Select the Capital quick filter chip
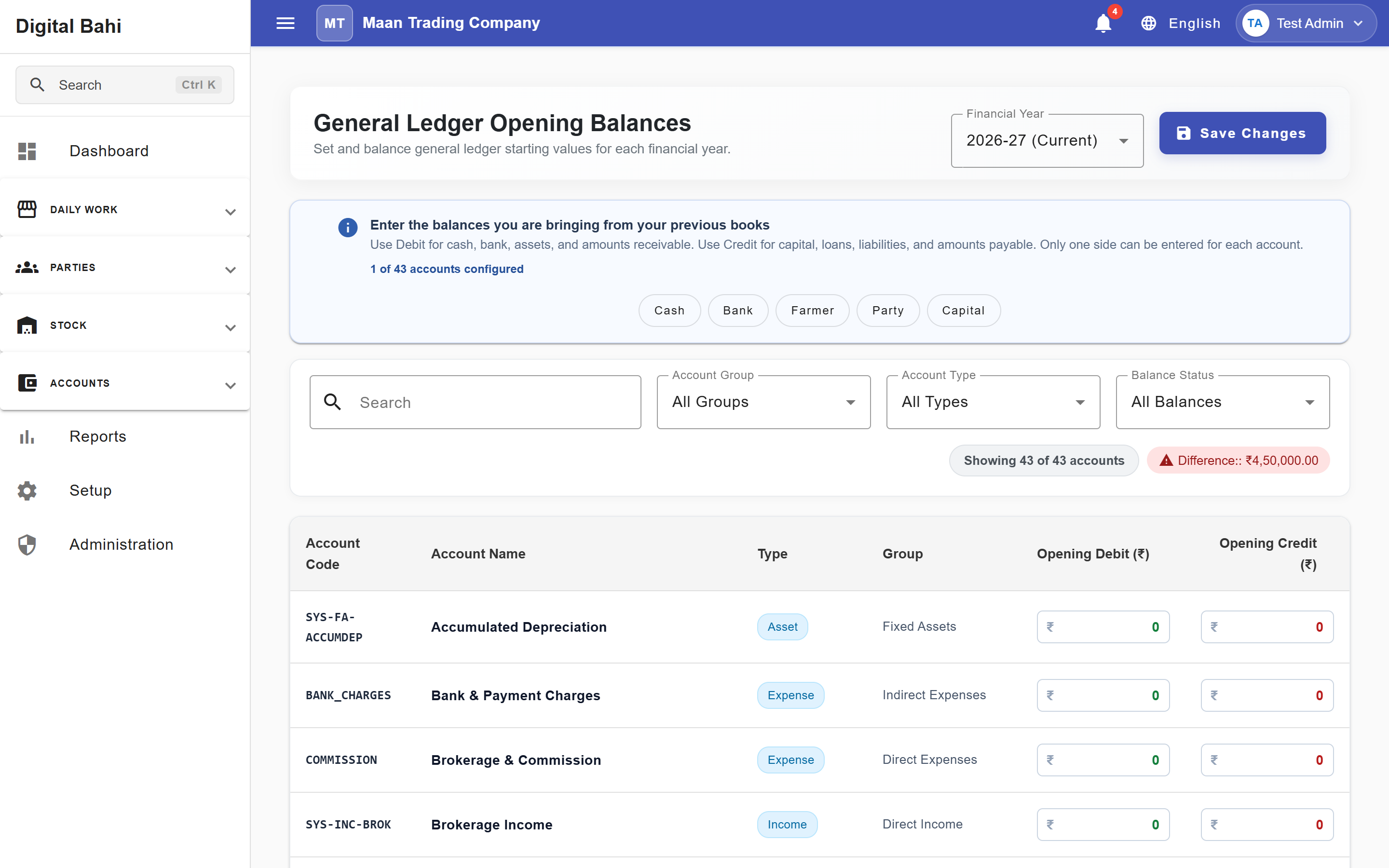The height and width of the screenshot is (868, 1389). tap(963, 311)
